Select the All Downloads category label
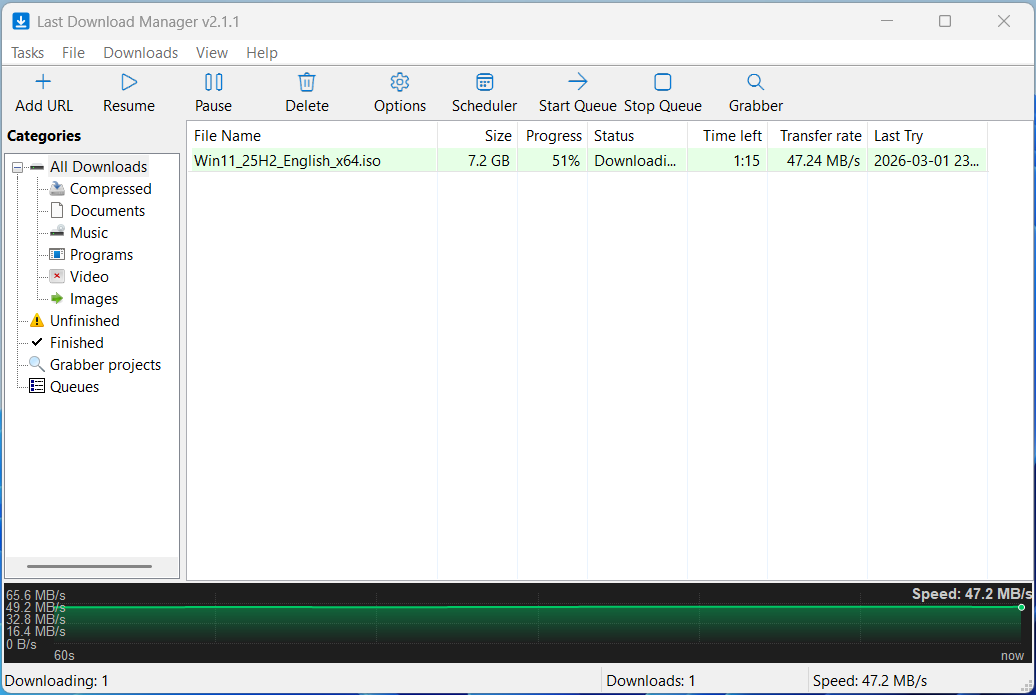Image resolution: width=1036 pixels, height=695 pixels. [x=98, y=166]
